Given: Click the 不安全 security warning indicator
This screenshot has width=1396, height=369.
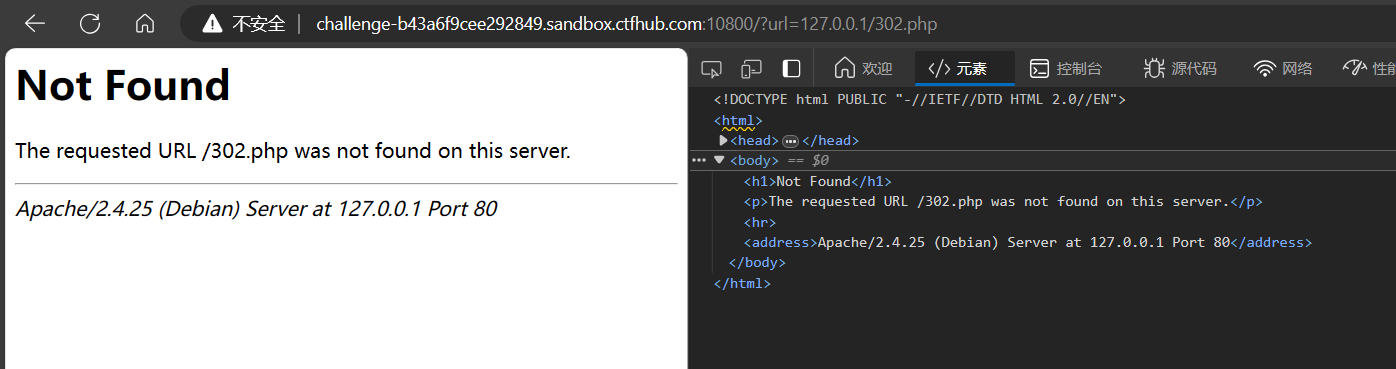Looking at the screenshot, I should click(244, 24).
